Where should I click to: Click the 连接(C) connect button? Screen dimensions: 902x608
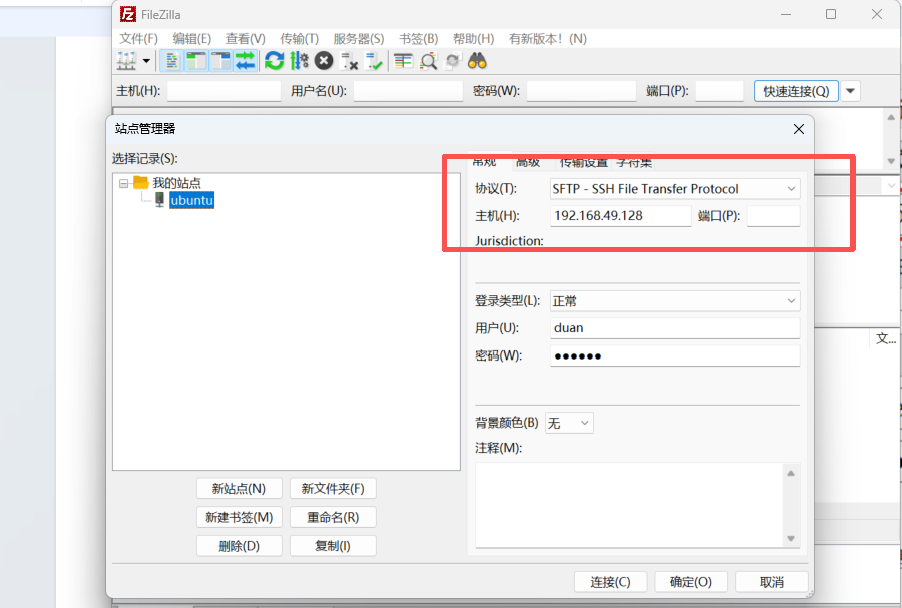(x=610, y=582)
